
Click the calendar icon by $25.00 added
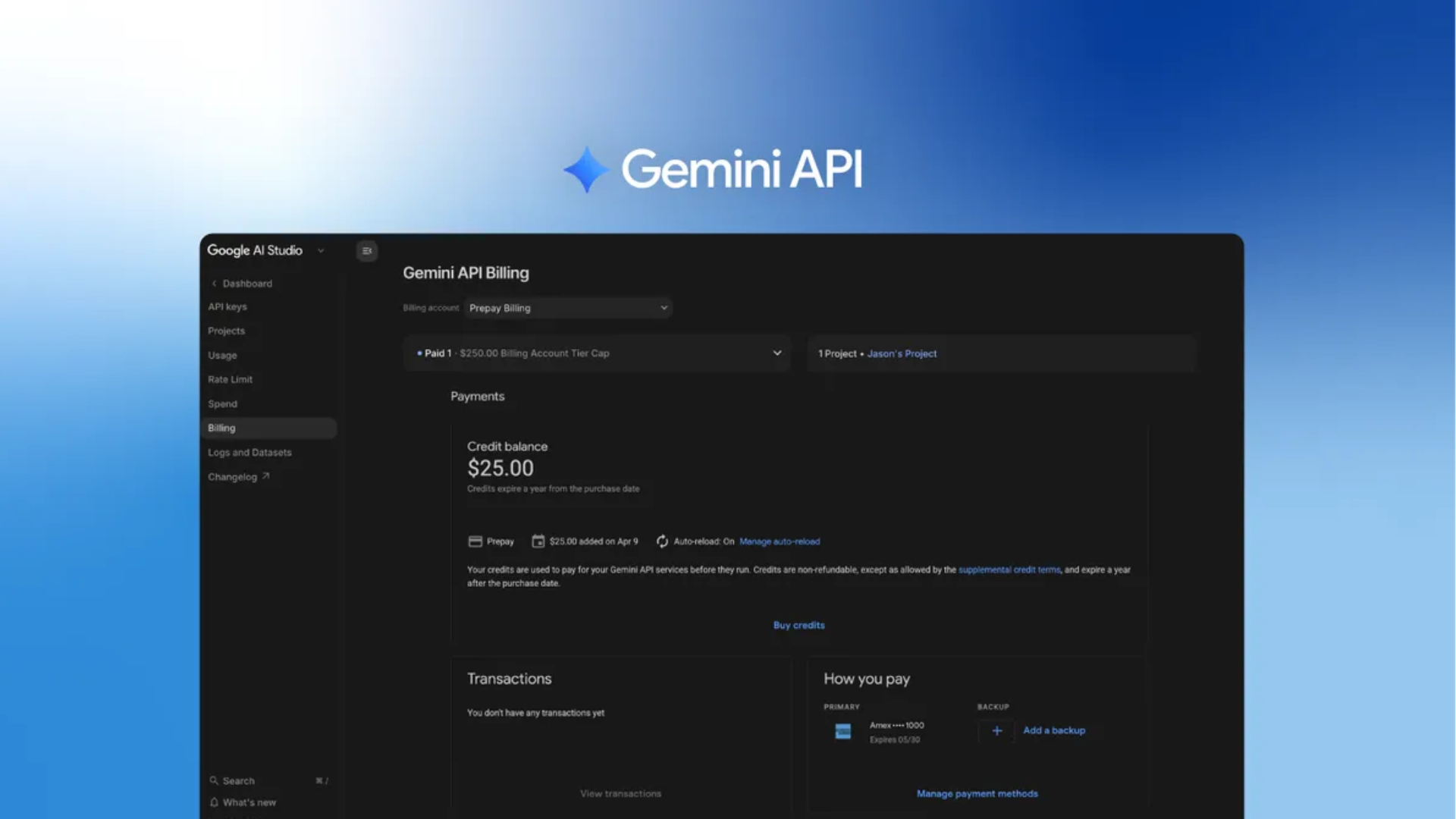click(x=538, y=541)
